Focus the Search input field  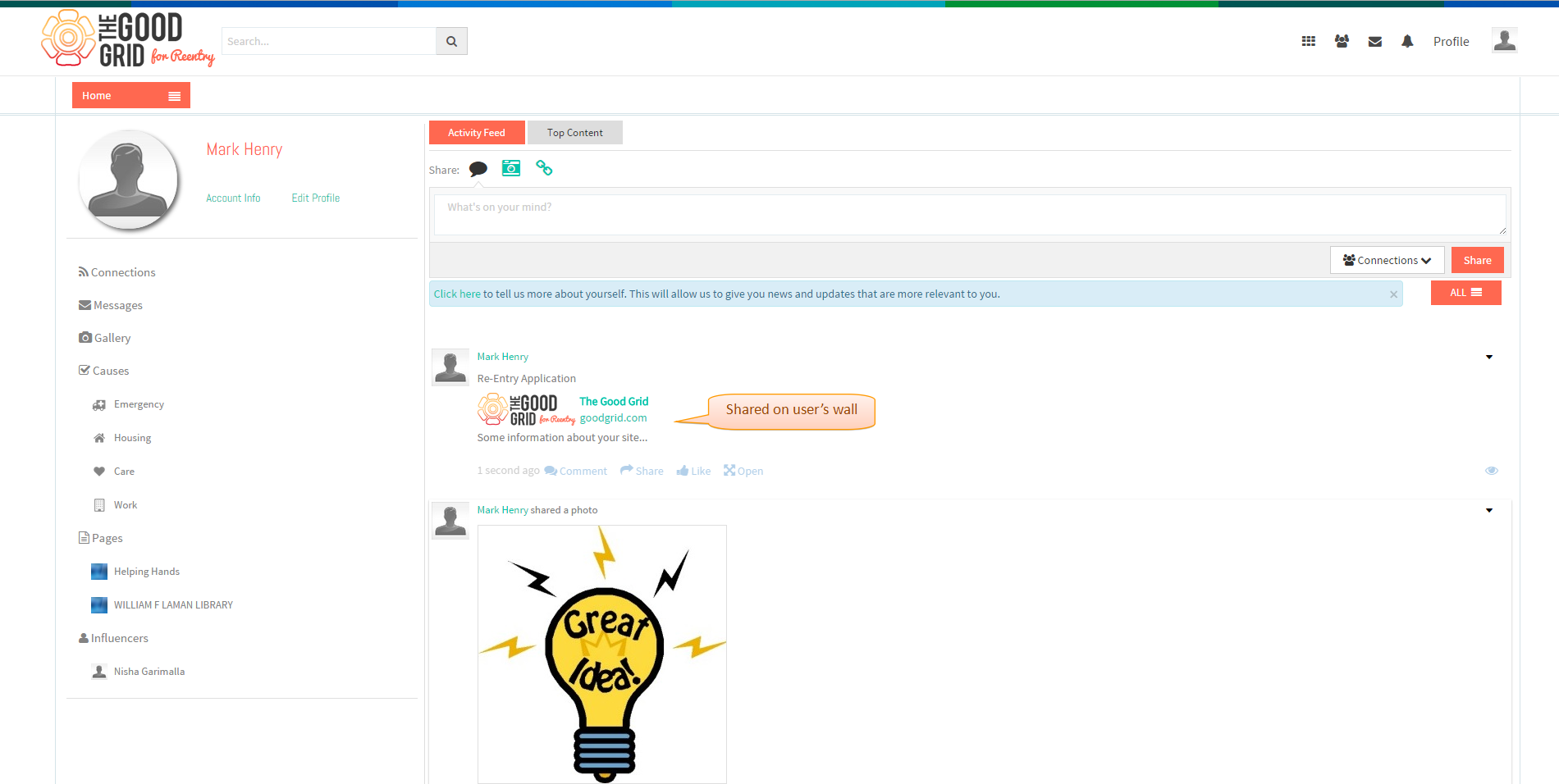point(328,41)
